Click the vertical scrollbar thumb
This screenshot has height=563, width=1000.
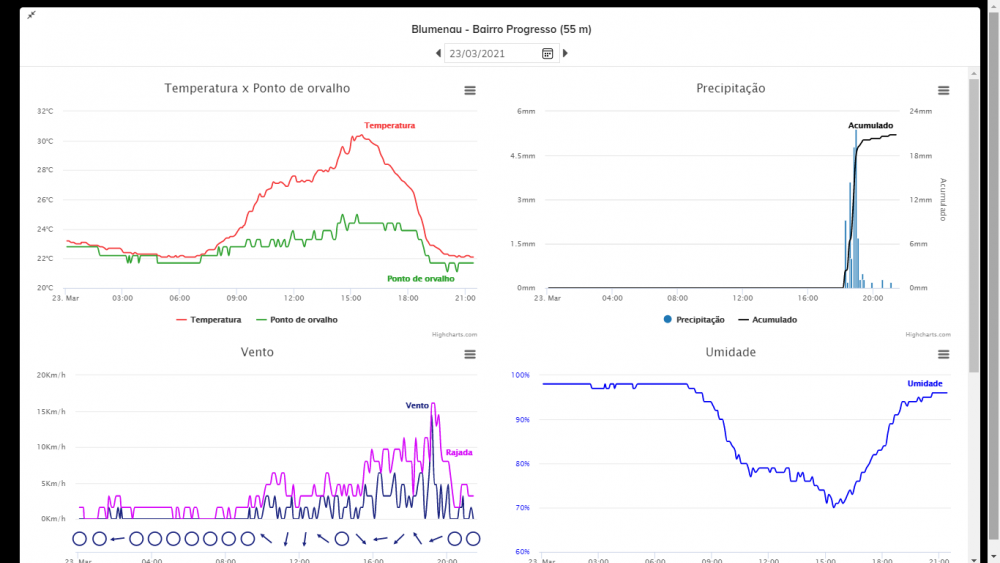pyautogui.click(x=974, y=220)
